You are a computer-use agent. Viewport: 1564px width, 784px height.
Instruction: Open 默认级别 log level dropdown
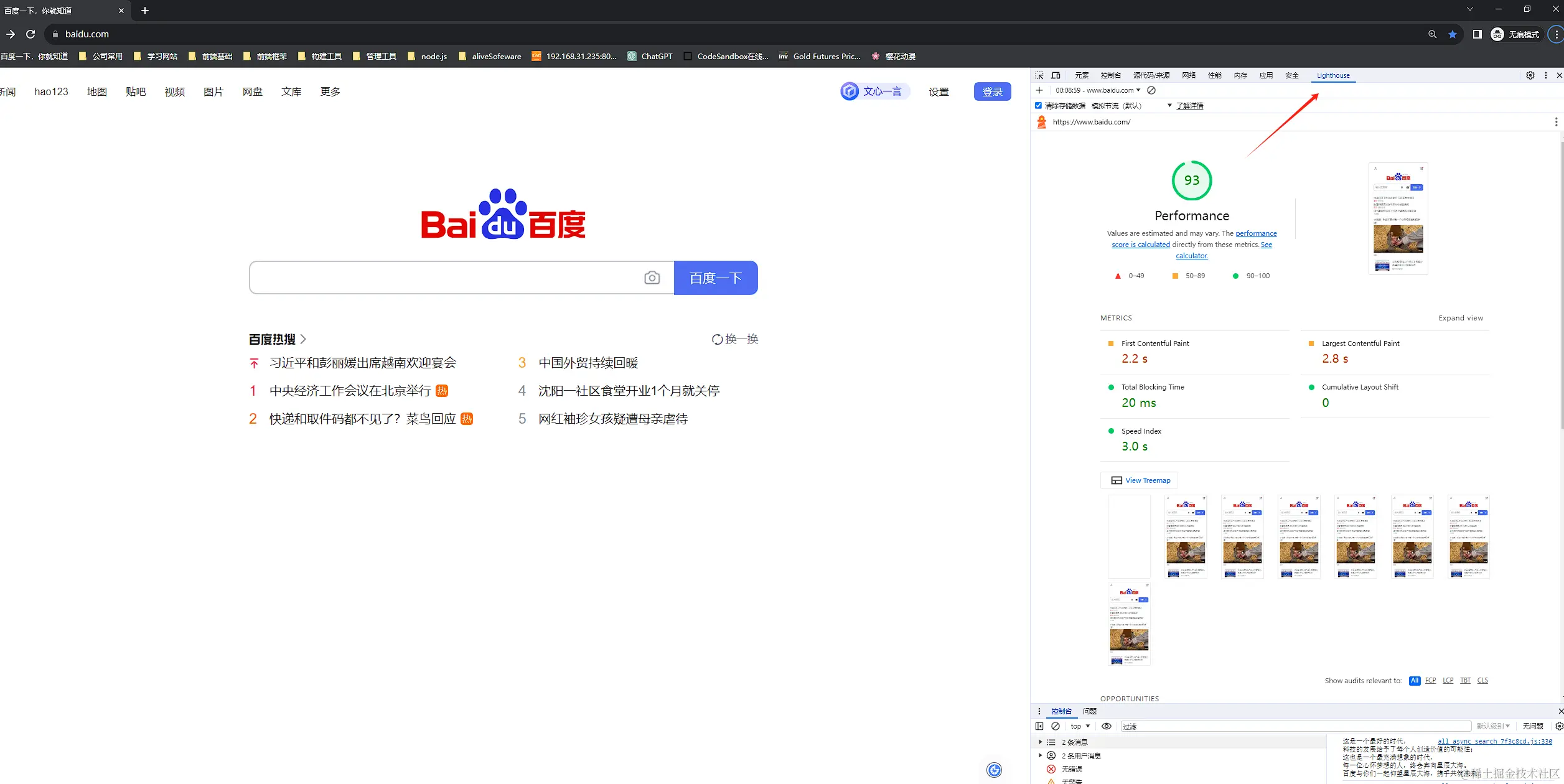[x=1493, y=726]
